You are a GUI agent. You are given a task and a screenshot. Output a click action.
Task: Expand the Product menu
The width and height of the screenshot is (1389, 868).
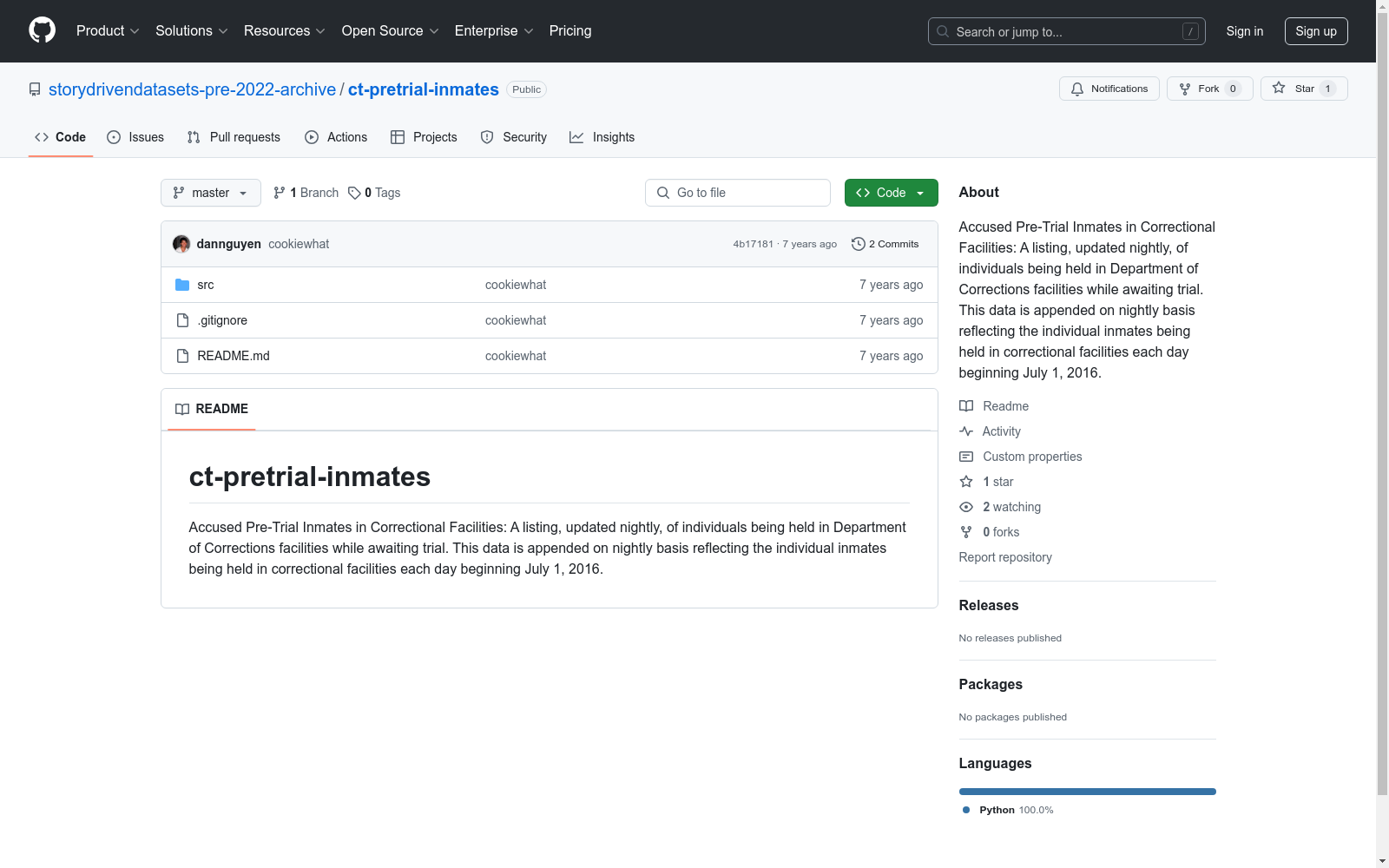108,30
